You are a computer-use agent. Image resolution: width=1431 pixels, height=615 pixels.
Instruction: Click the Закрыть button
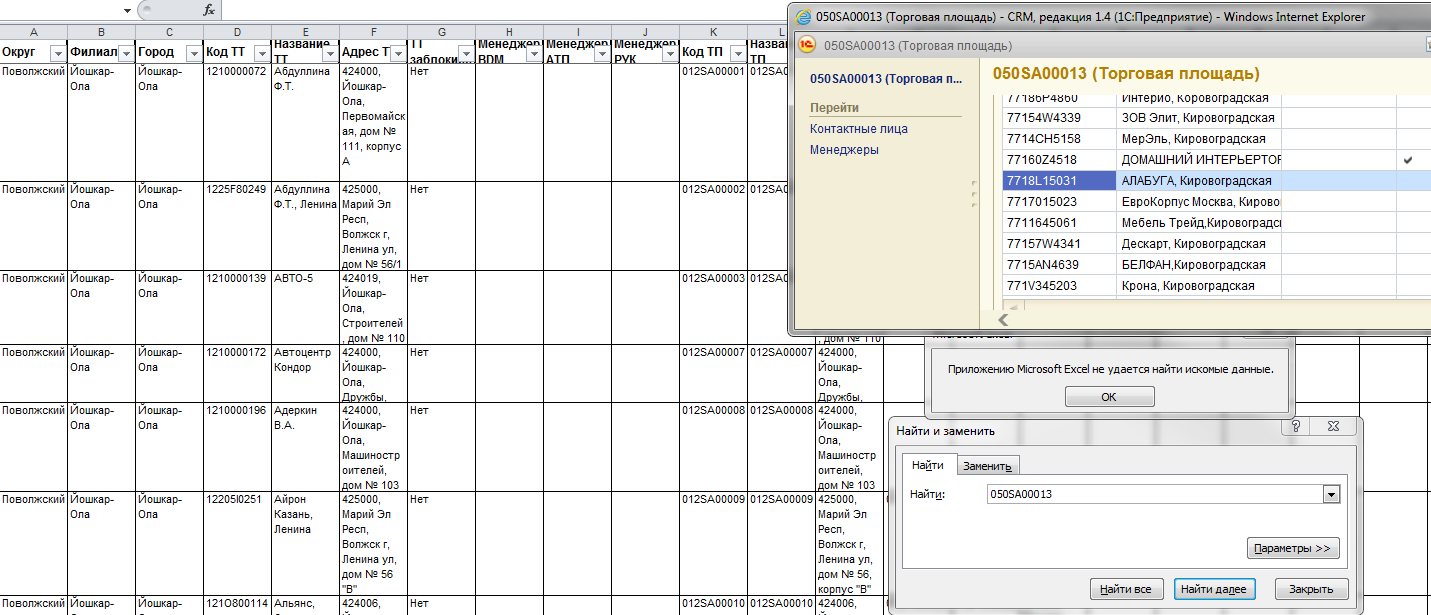pyautogui.click(x=1312, y=589)
